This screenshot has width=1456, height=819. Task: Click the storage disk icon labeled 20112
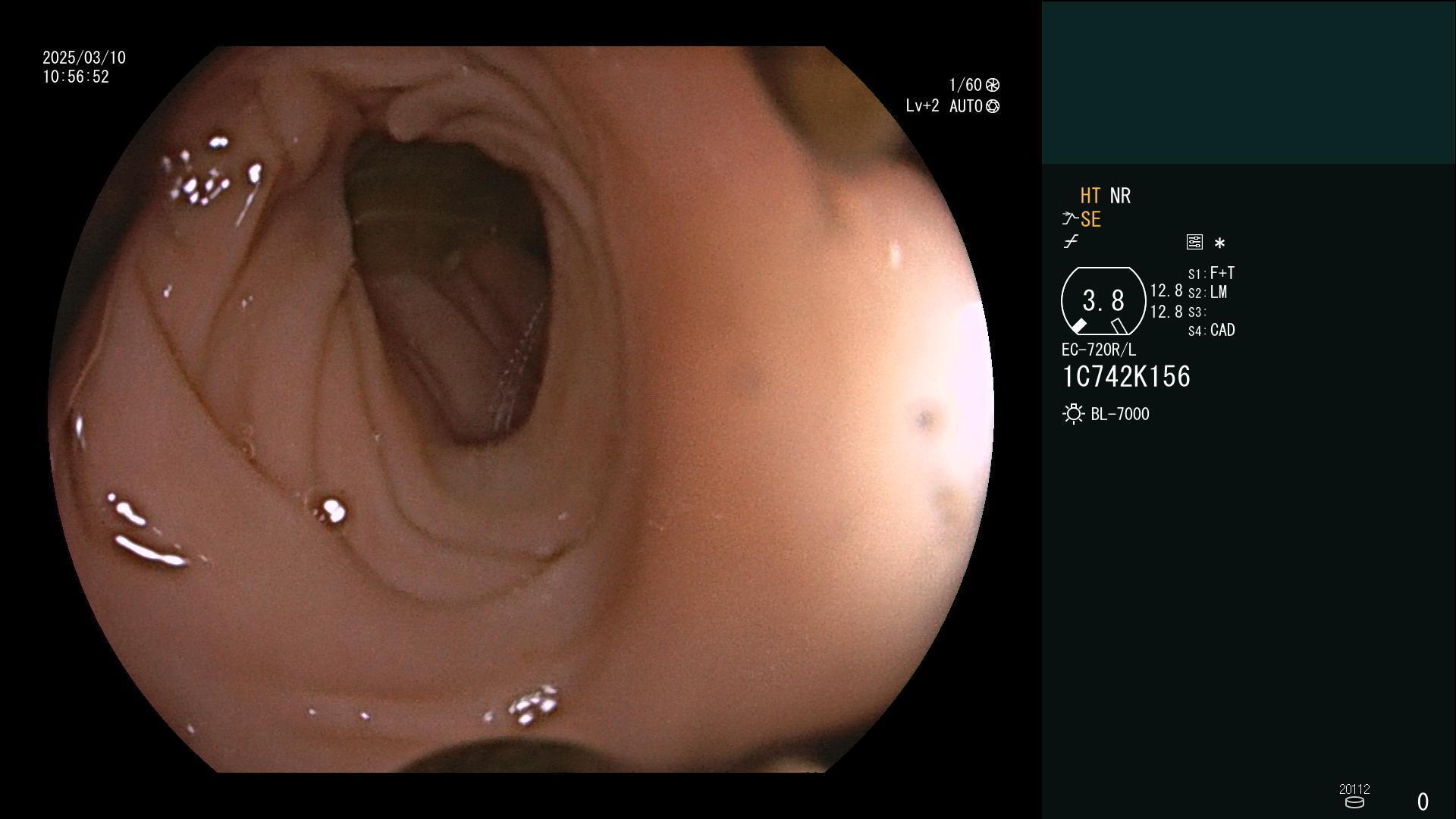(x=1354, y=802)
